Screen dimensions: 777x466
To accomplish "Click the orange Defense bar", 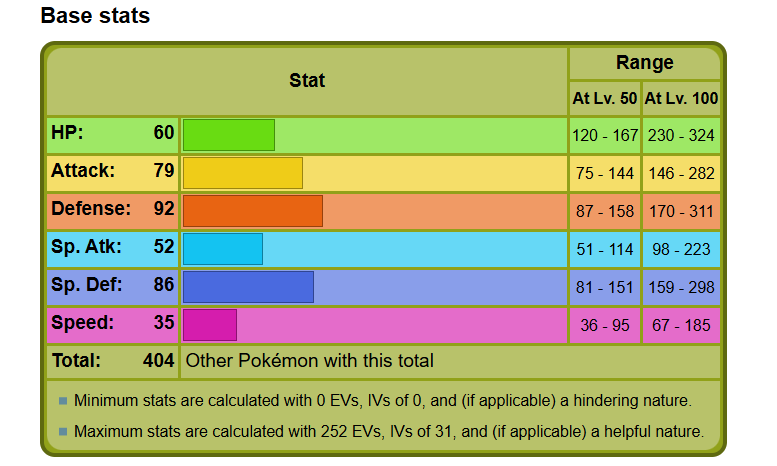I will point(253,211).
